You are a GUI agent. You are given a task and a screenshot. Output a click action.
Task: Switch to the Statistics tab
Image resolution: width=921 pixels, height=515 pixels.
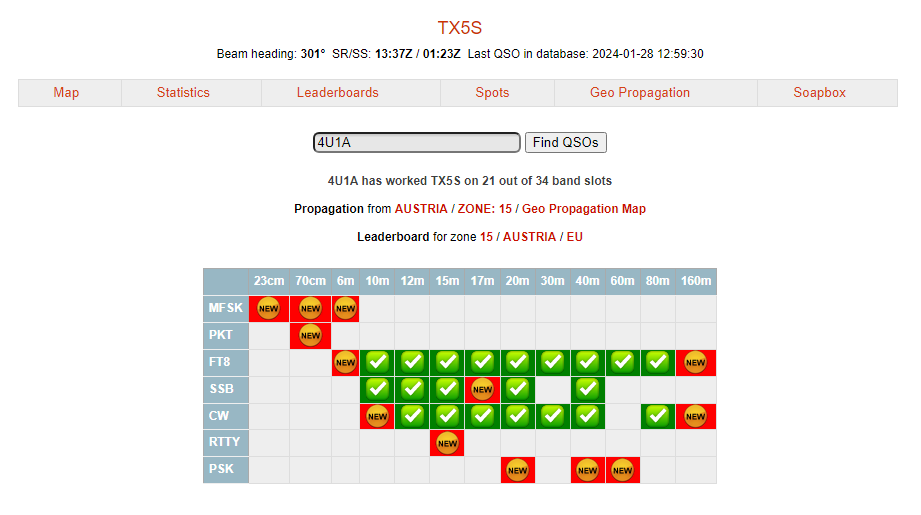click(x=183, y=93)
